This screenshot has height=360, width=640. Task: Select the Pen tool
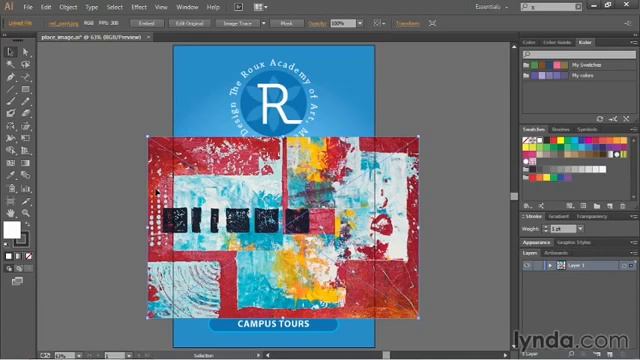[11, 77]
